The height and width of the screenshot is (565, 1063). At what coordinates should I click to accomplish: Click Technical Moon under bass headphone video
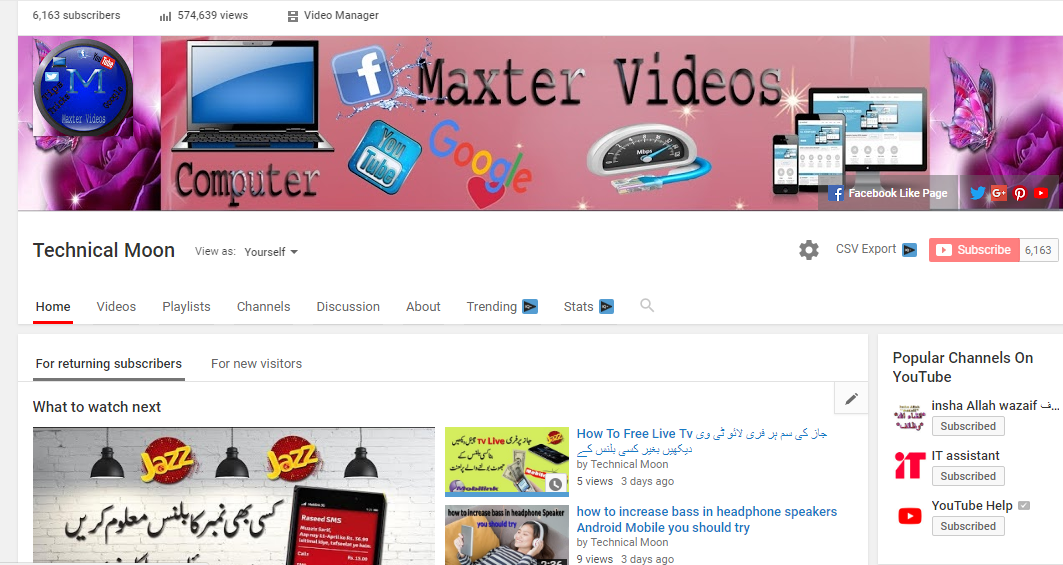(629, 543)
